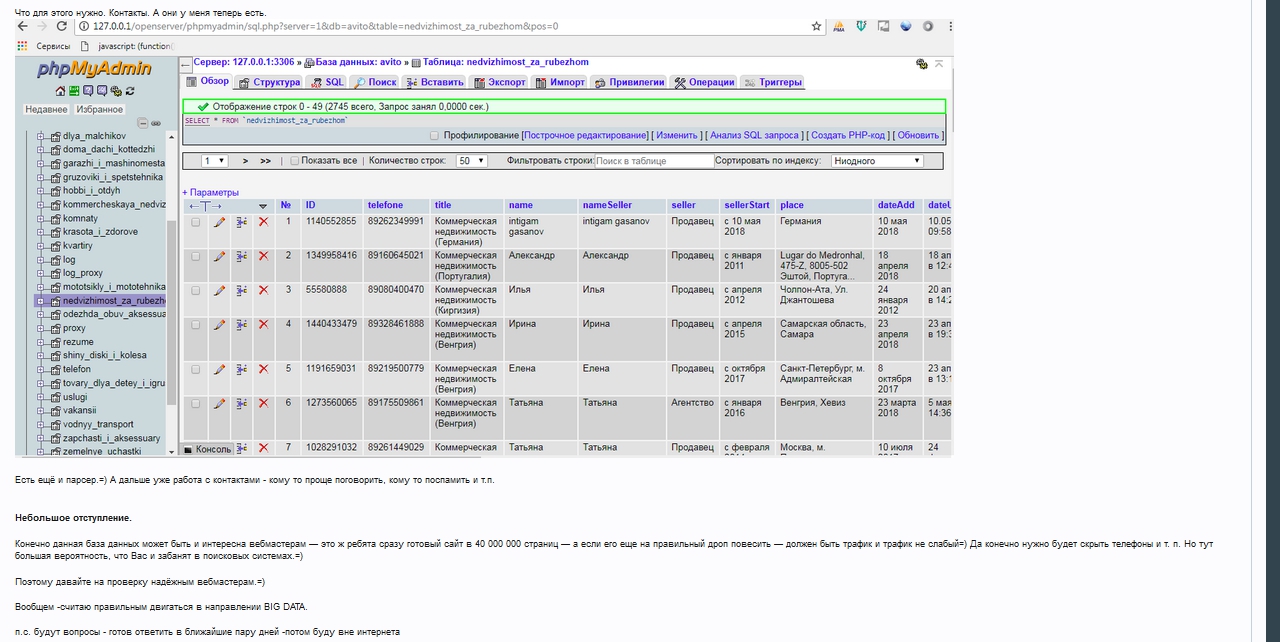Screen dimensions: 1280x642
Task: Reload the browser page
Action: [62, 26]
